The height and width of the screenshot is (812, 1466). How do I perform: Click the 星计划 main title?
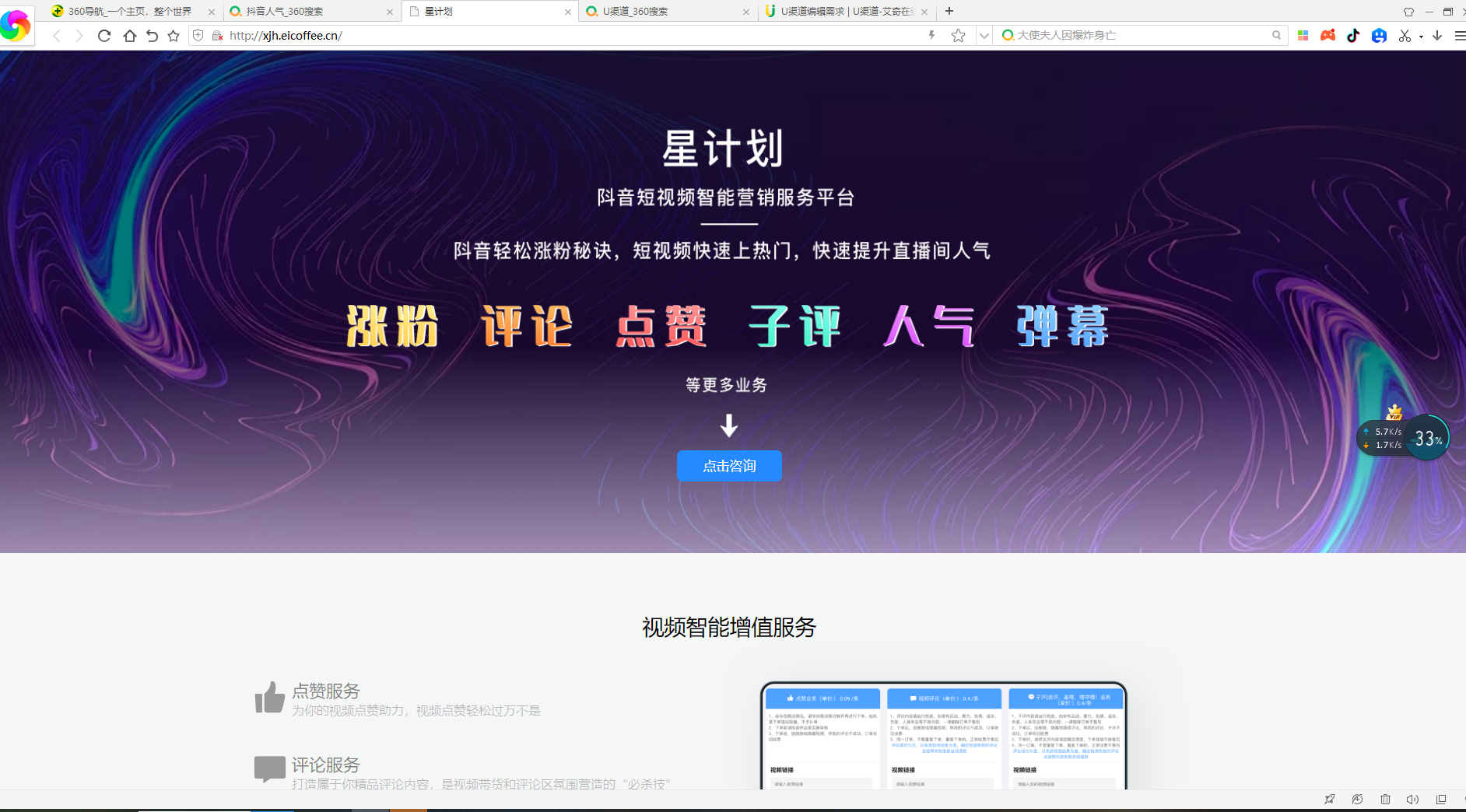pyautogui.click(x=723, y=149)
